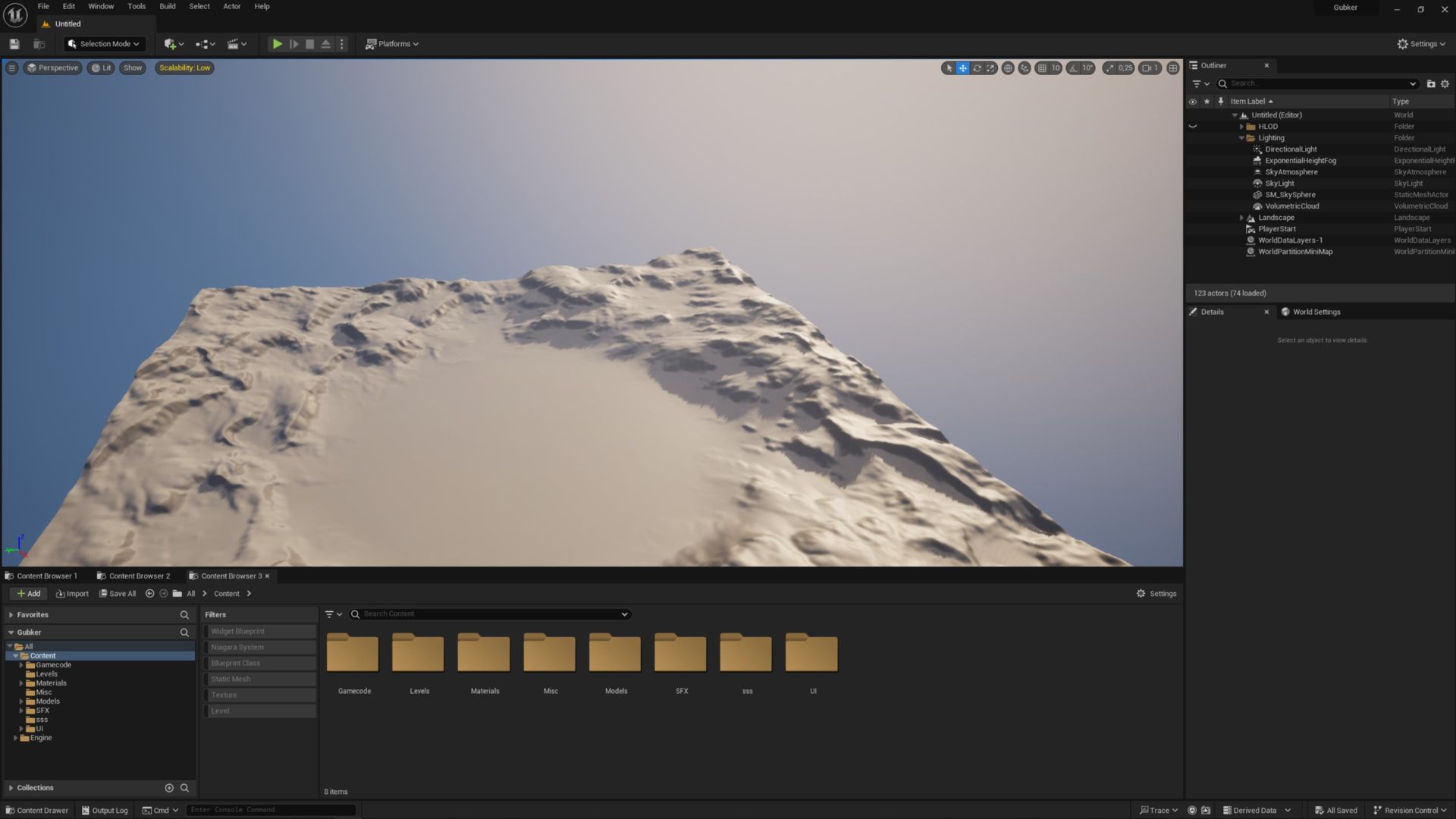Toggle scale snapping in viewport
The image size is (1456, 819).
click(x=1110, y=68)
